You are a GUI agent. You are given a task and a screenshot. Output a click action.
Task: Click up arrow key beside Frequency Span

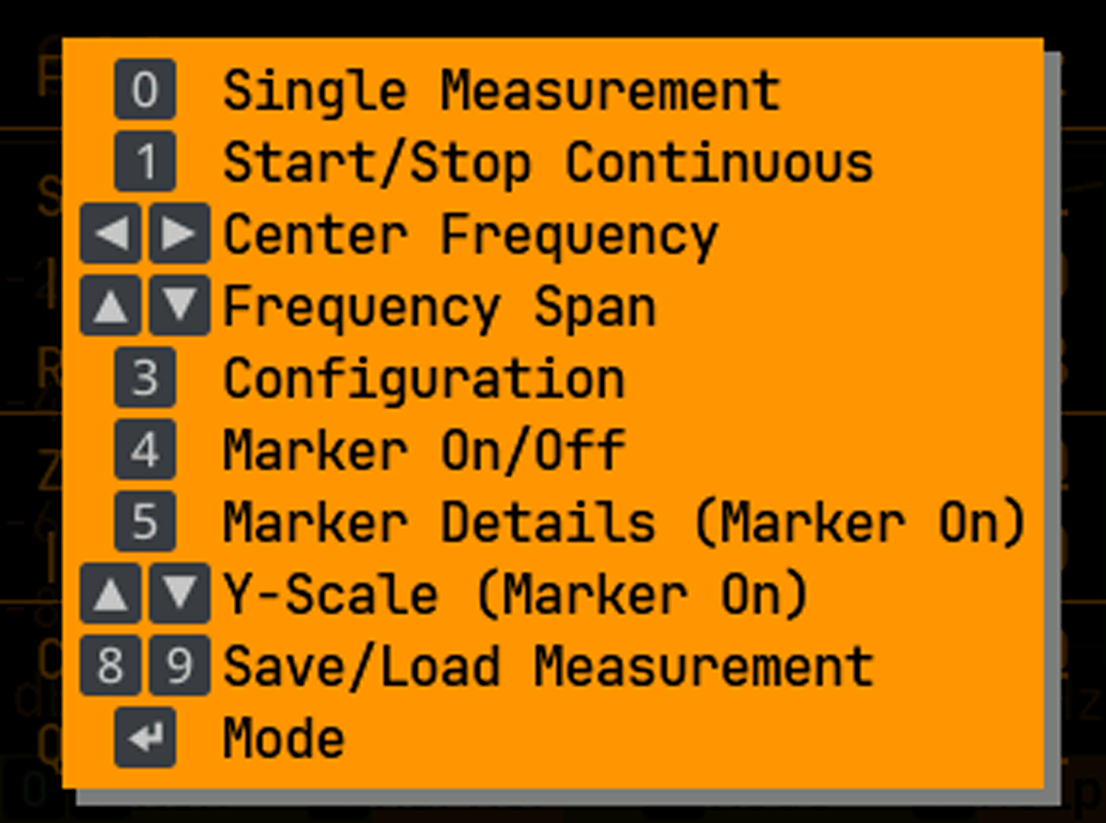111,306
